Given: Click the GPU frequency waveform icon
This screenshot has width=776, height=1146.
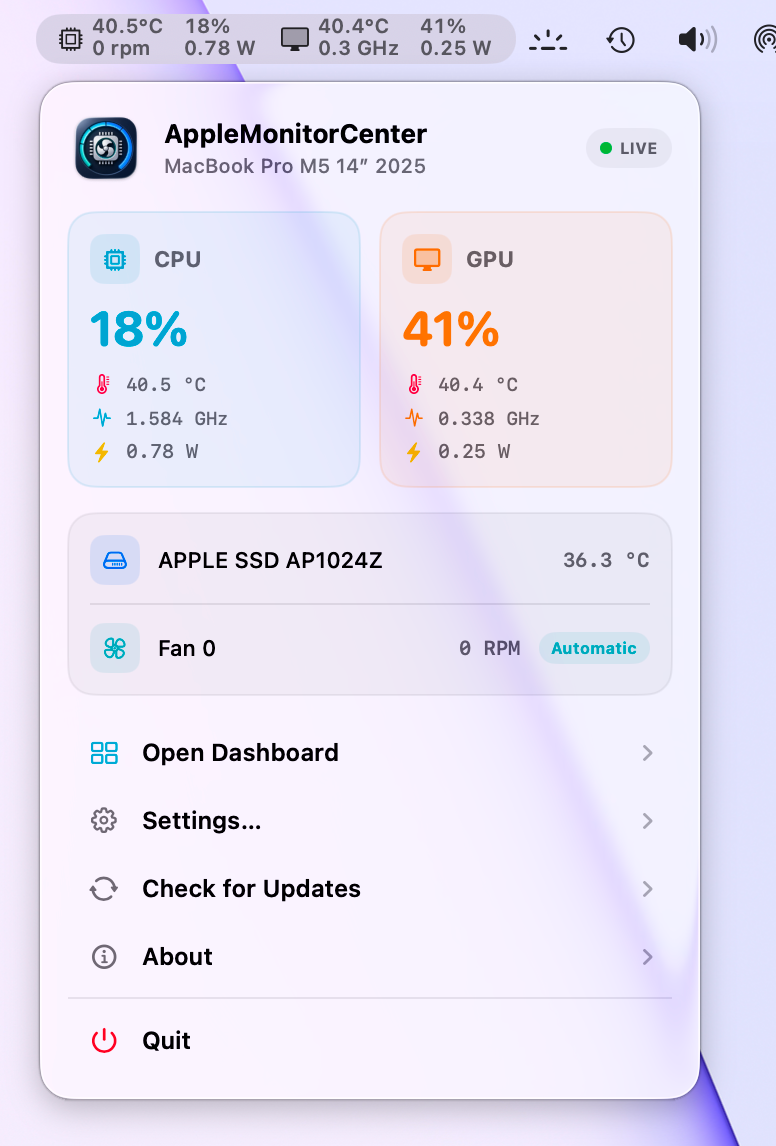Looking at the screenshot, I should (414, 418).
